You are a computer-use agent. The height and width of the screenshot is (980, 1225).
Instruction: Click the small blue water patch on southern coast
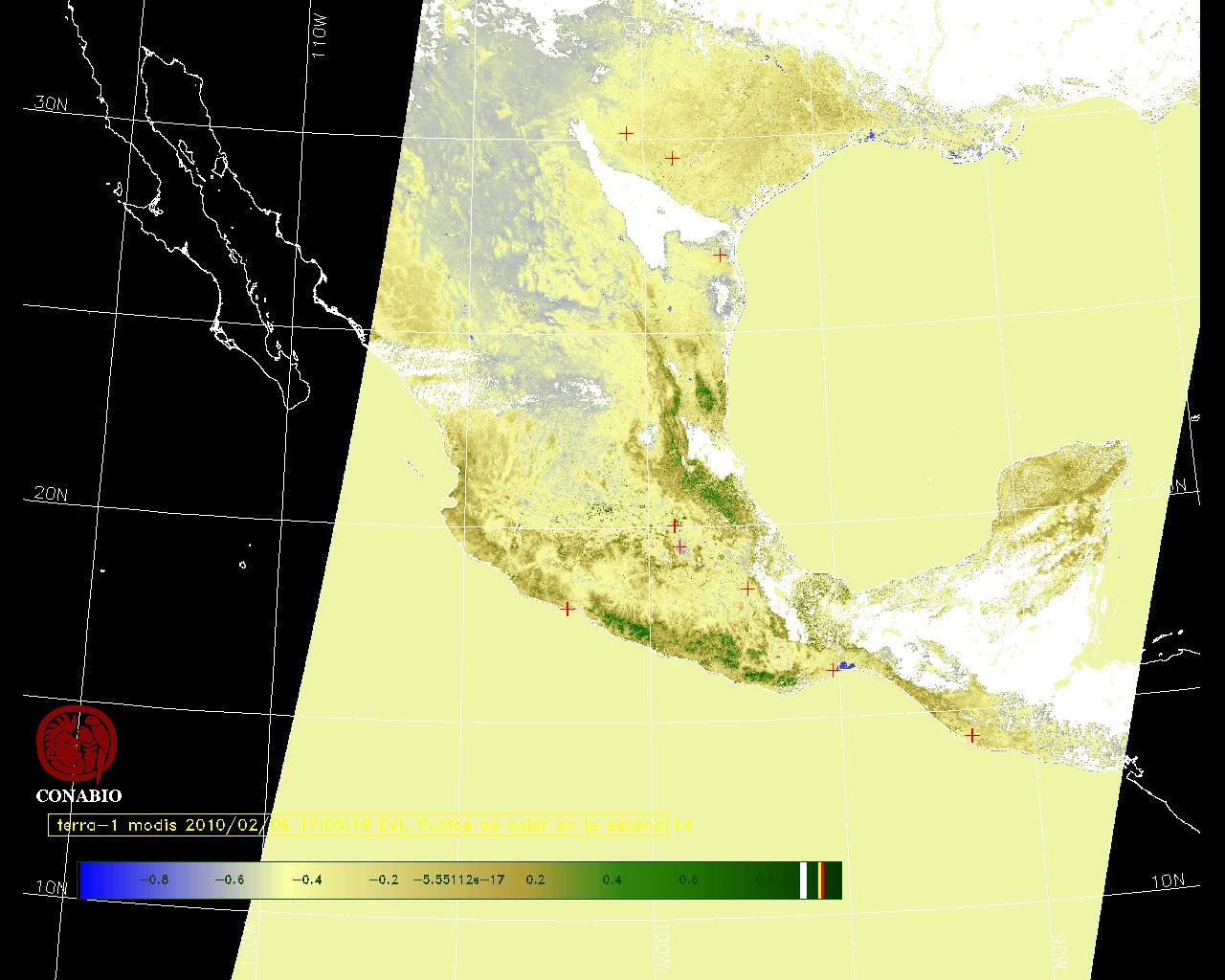pos(845,665)
